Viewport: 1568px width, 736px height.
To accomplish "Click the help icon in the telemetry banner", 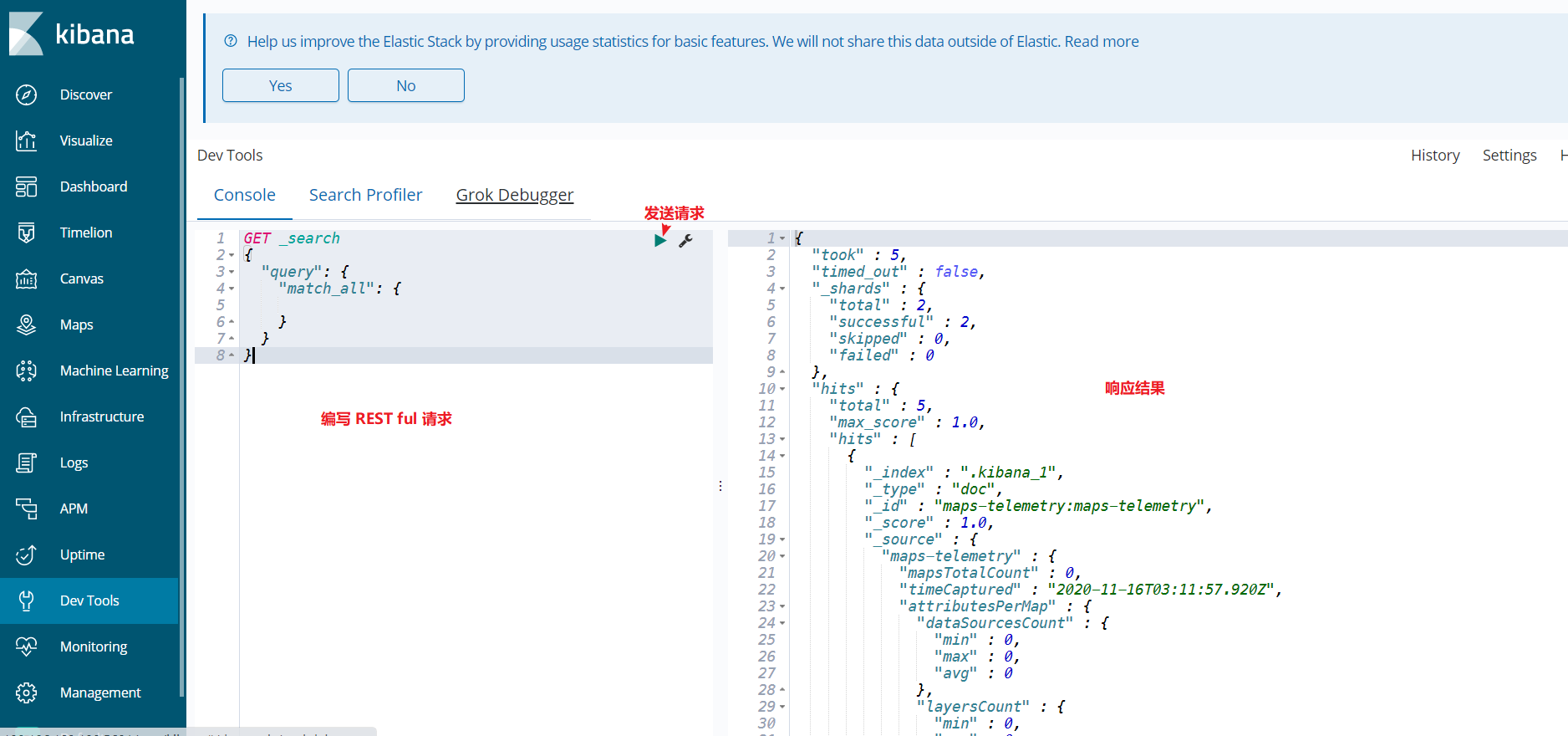I will pos(231,41).
